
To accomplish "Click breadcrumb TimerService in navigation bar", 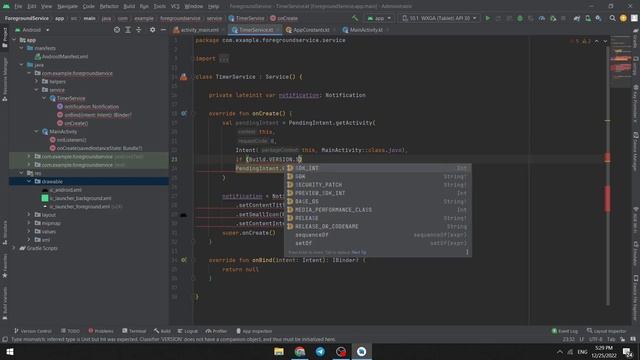I will tap(247, 18).
